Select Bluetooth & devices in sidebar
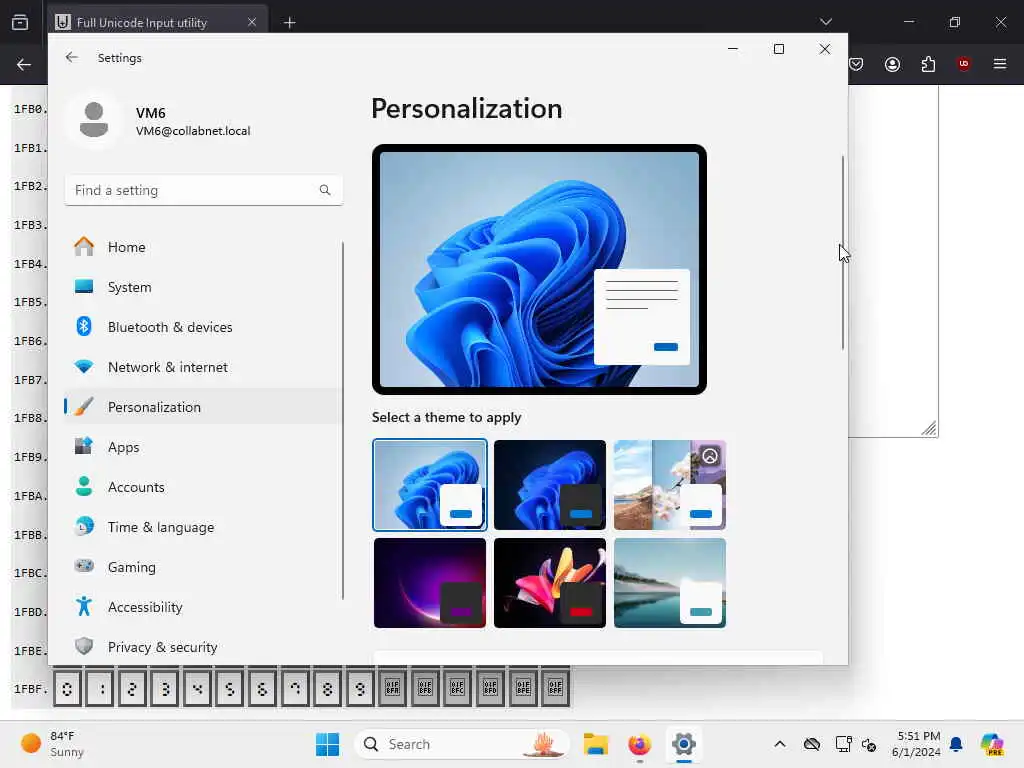1024x768 pixels. (x=203, y=327)
